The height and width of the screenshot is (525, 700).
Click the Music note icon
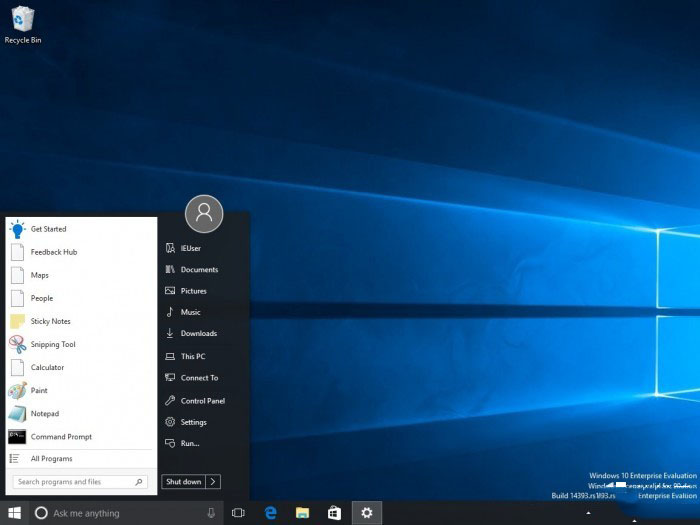click(170, 312)
